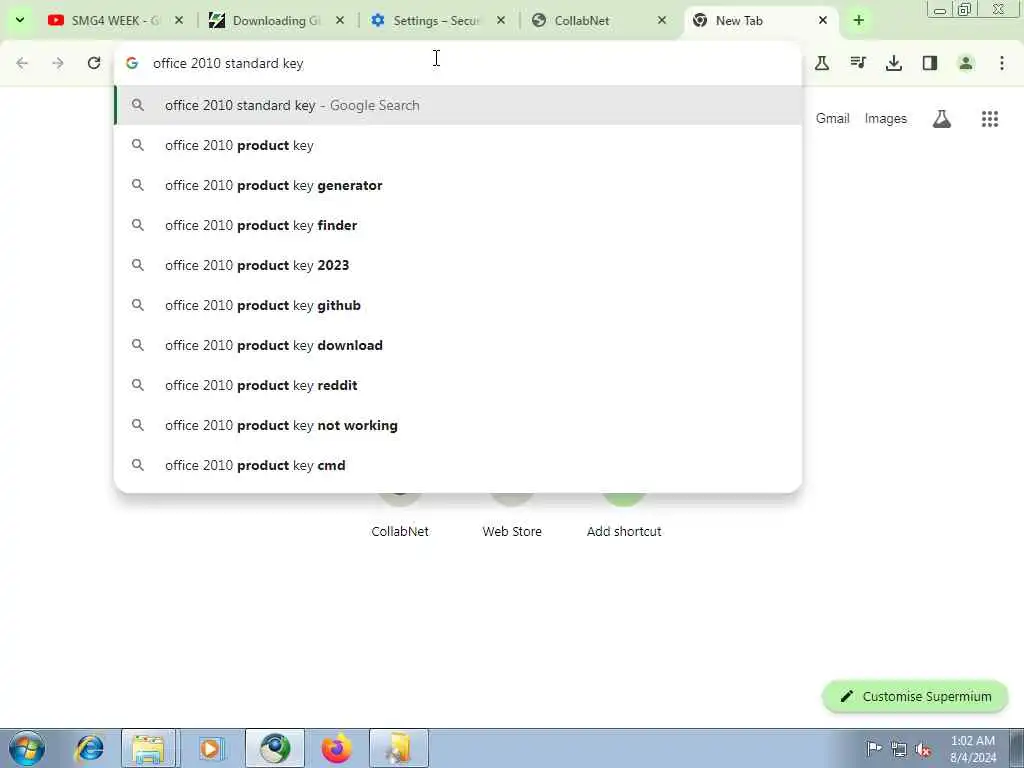Click the Supermium browser taskbar icon
This screenshot has height=768, width=1024.
pos(275,748)
